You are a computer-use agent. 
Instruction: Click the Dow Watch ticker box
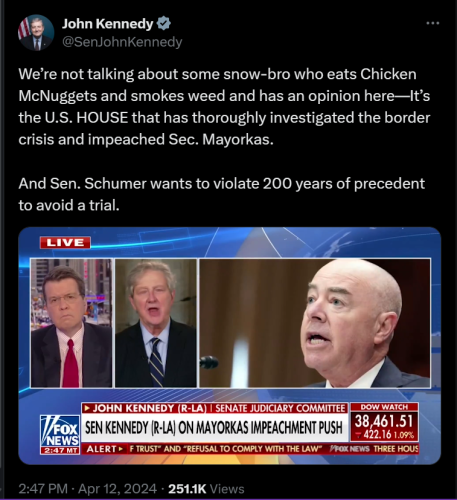tap(384, 422)
